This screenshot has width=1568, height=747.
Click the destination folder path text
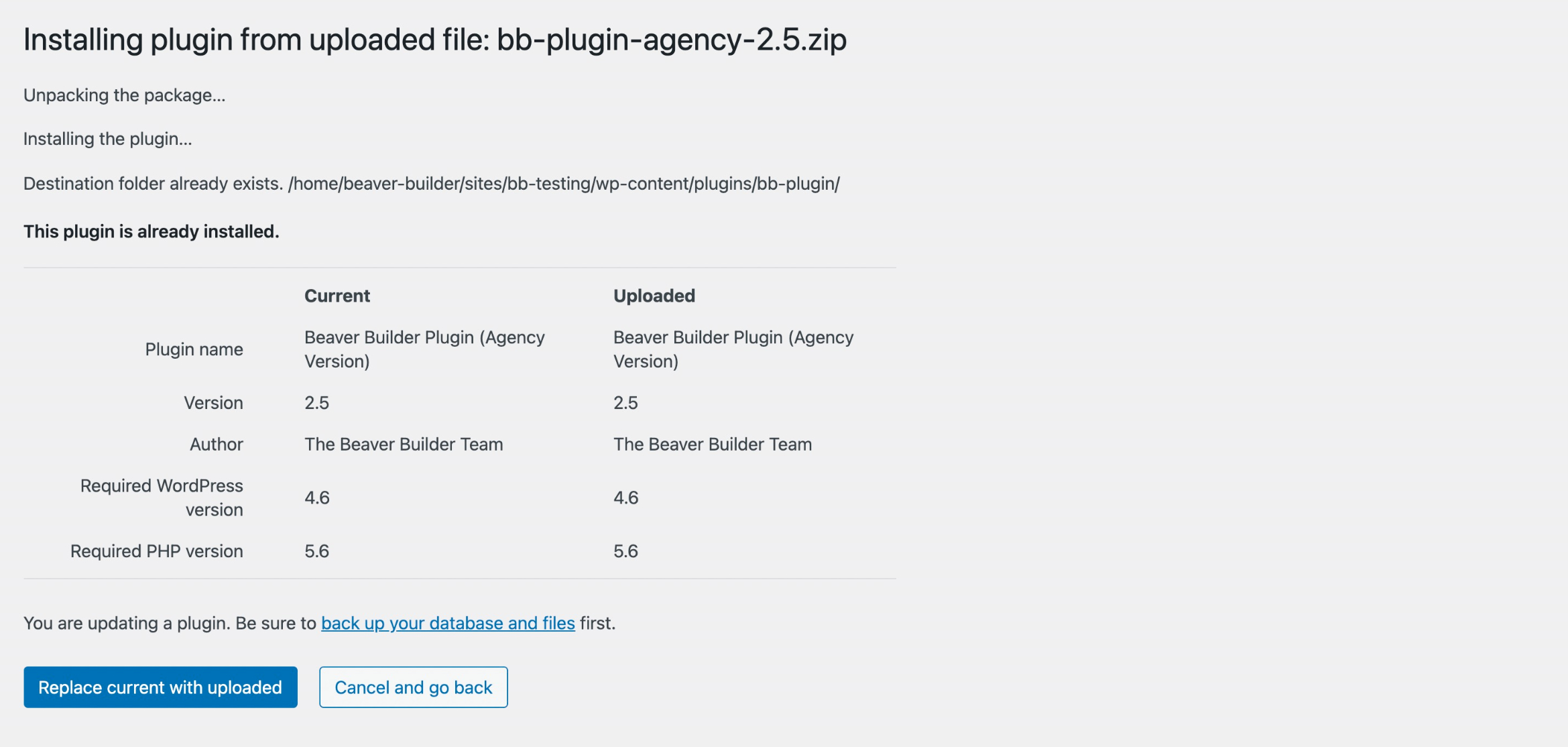pos(564,184)
